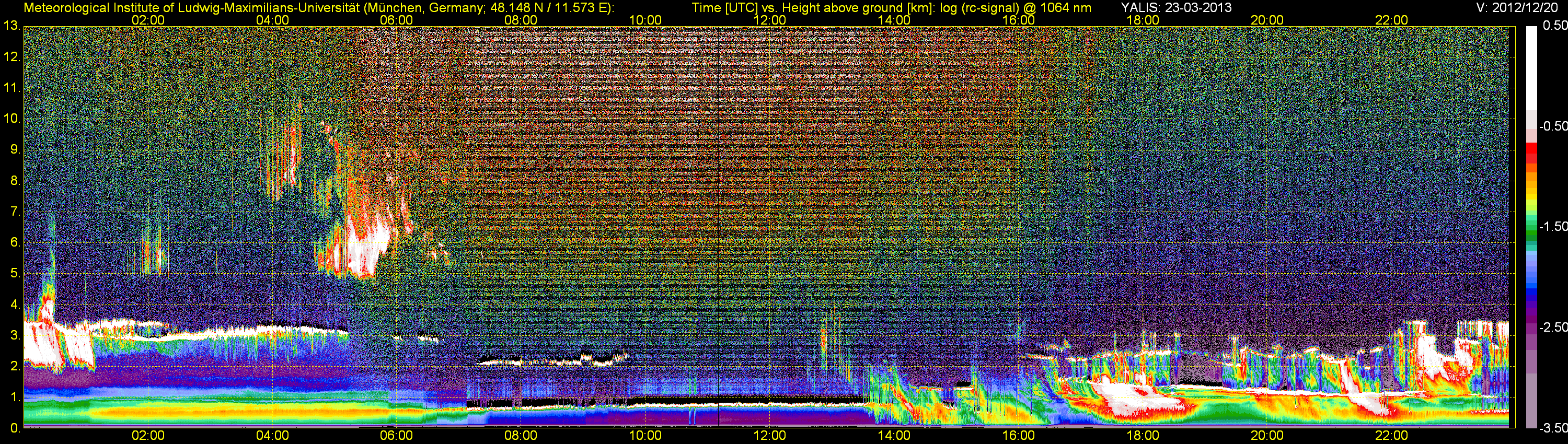Click the "10:00" label on the bottom time axis
The height and width of the screenshot is (444, 1568).
645,436
